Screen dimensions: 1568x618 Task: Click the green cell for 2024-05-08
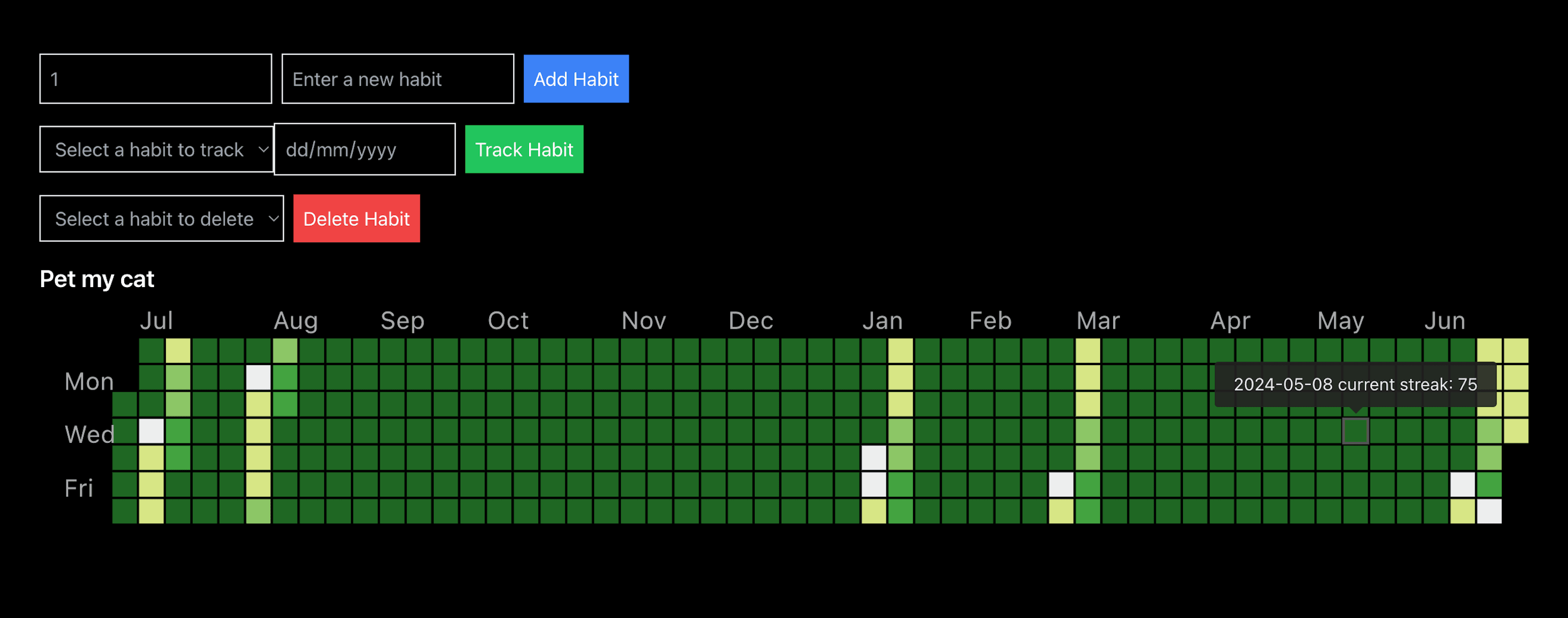(x=1357, y=431)
